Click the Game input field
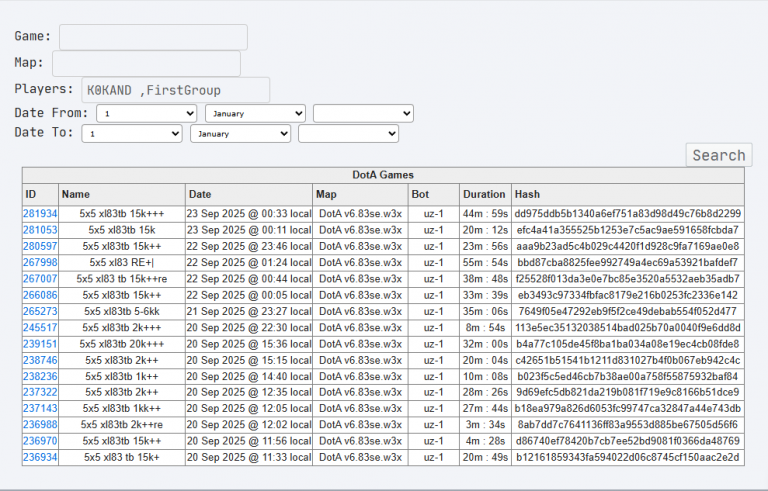This screenshot has width=768, height=491. coord(153,37)
